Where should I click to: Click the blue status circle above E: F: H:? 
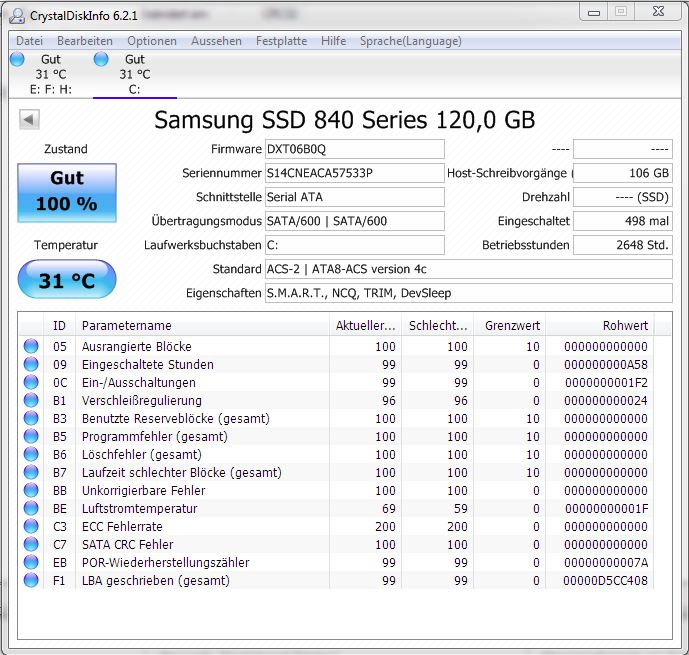tap(18, 59)
